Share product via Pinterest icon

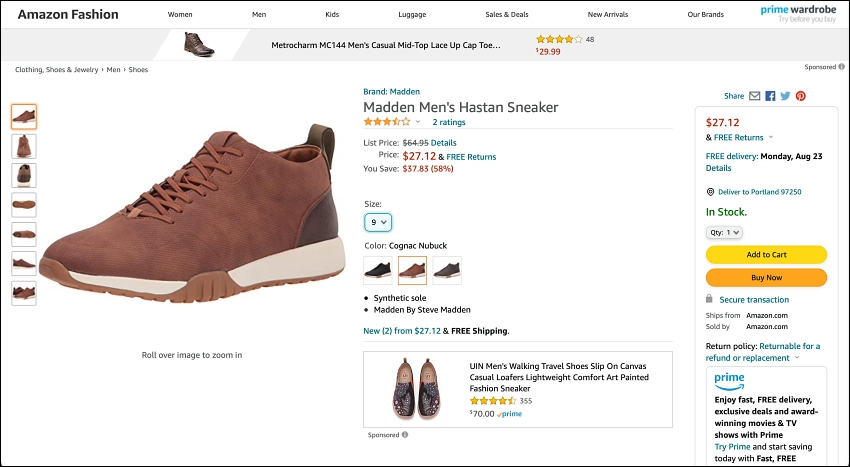pyautogui.click(x=801, y=96)
